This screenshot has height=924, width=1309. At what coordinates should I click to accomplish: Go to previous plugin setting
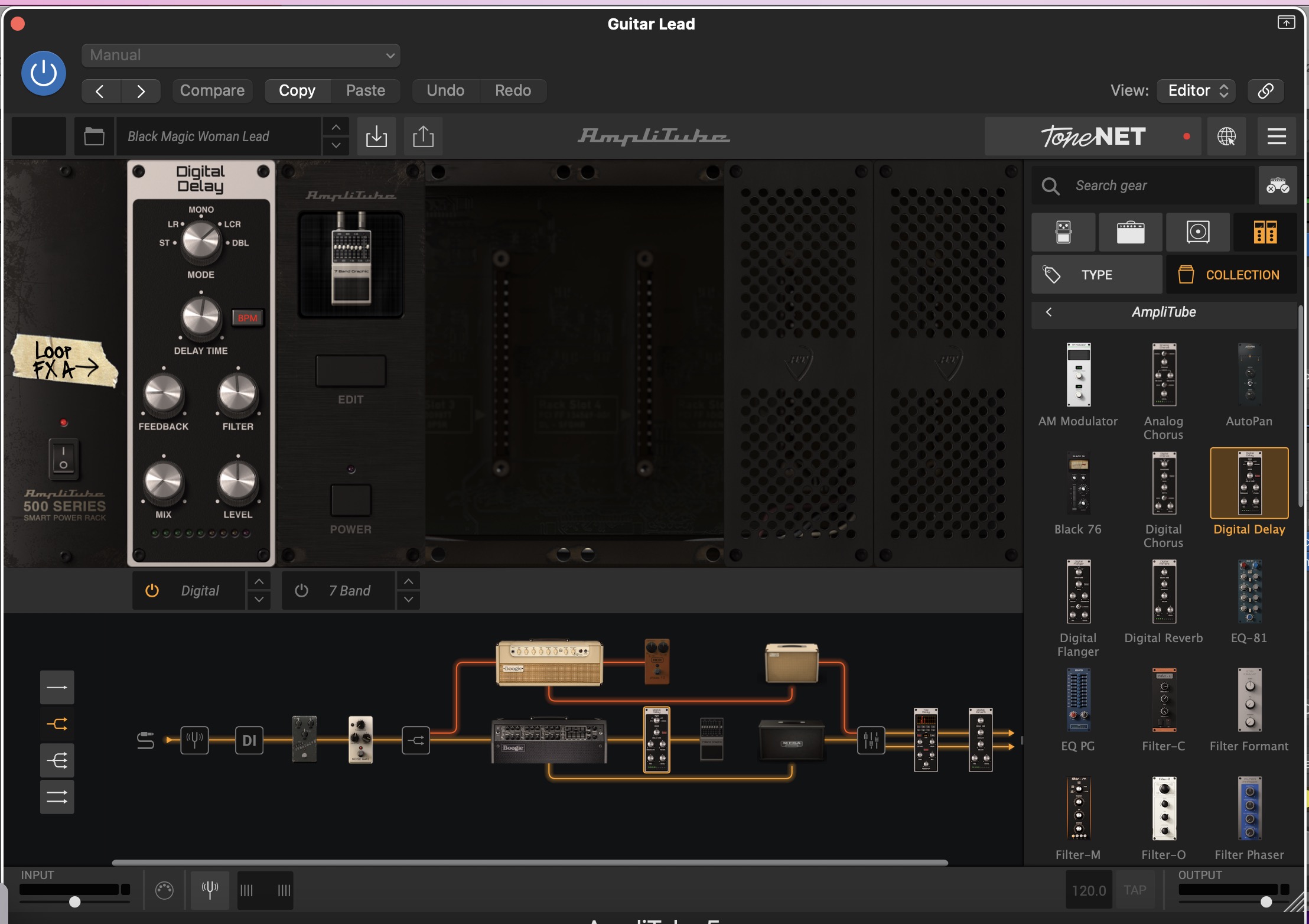(100, 91)
